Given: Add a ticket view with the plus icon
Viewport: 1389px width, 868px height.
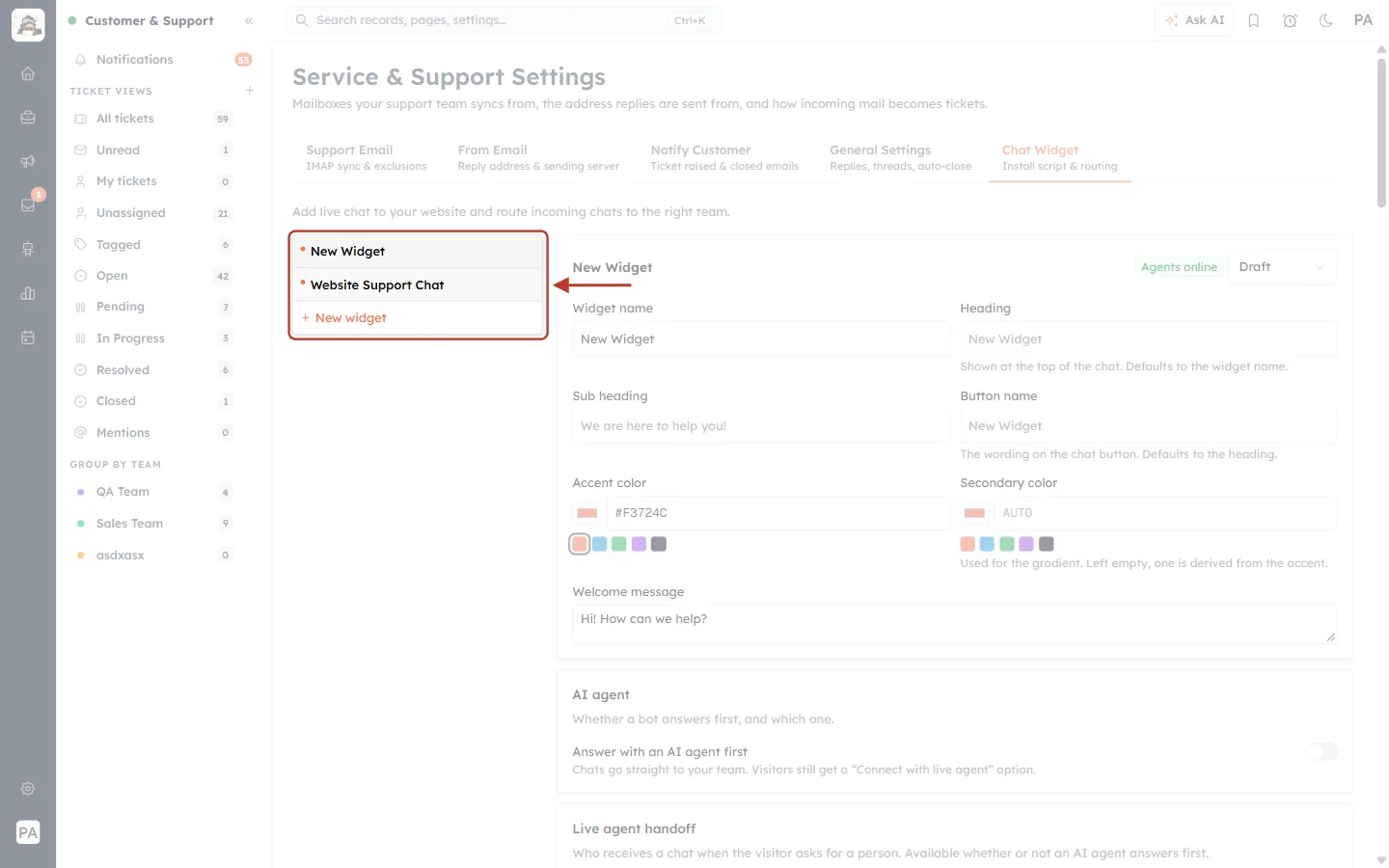Looking at the screenshot, I should (250, 91).
